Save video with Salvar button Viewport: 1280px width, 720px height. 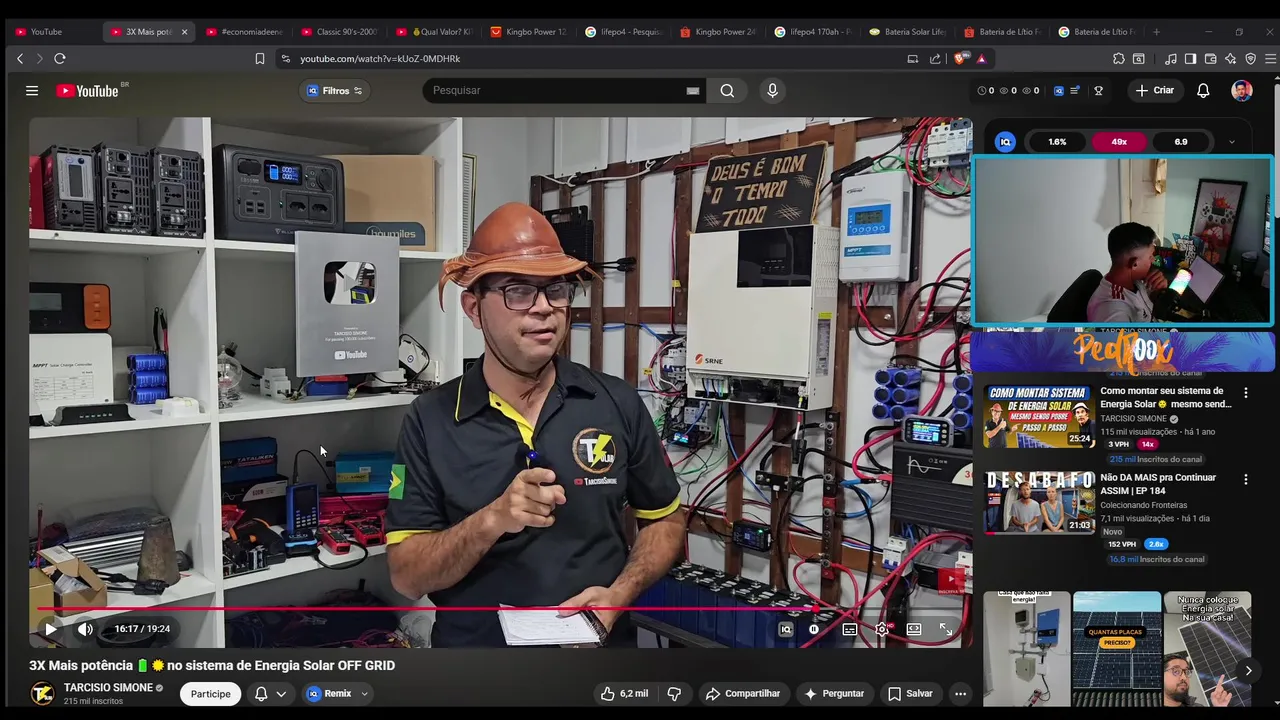click(x=910, y=693)
